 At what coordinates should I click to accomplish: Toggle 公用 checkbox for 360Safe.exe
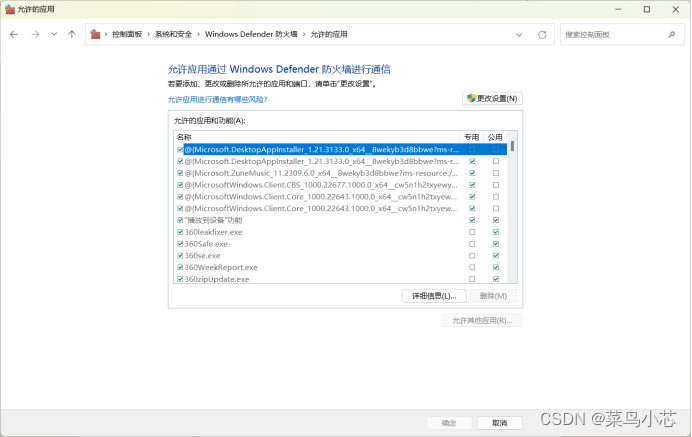[x=496, y=244]
